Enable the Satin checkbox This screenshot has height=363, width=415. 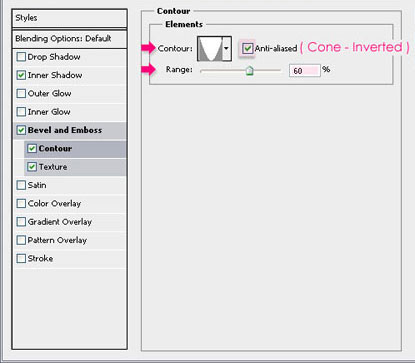21,185
